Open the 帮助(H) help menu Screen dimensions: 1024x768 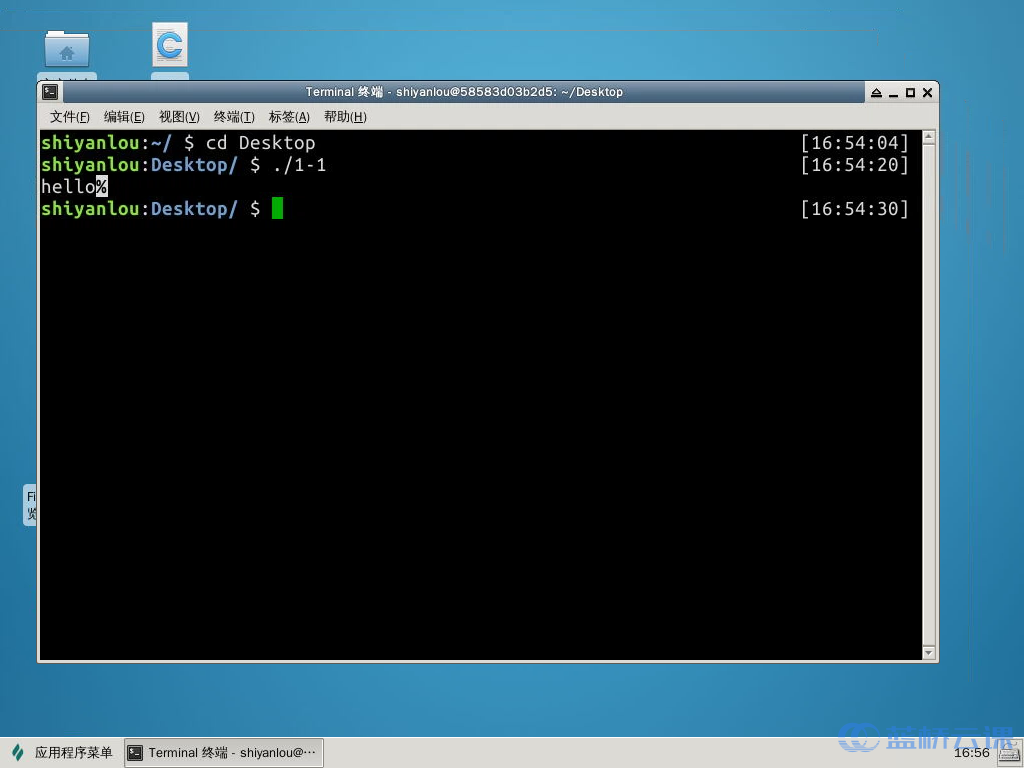pyautogui.click(x=345, y=117)
